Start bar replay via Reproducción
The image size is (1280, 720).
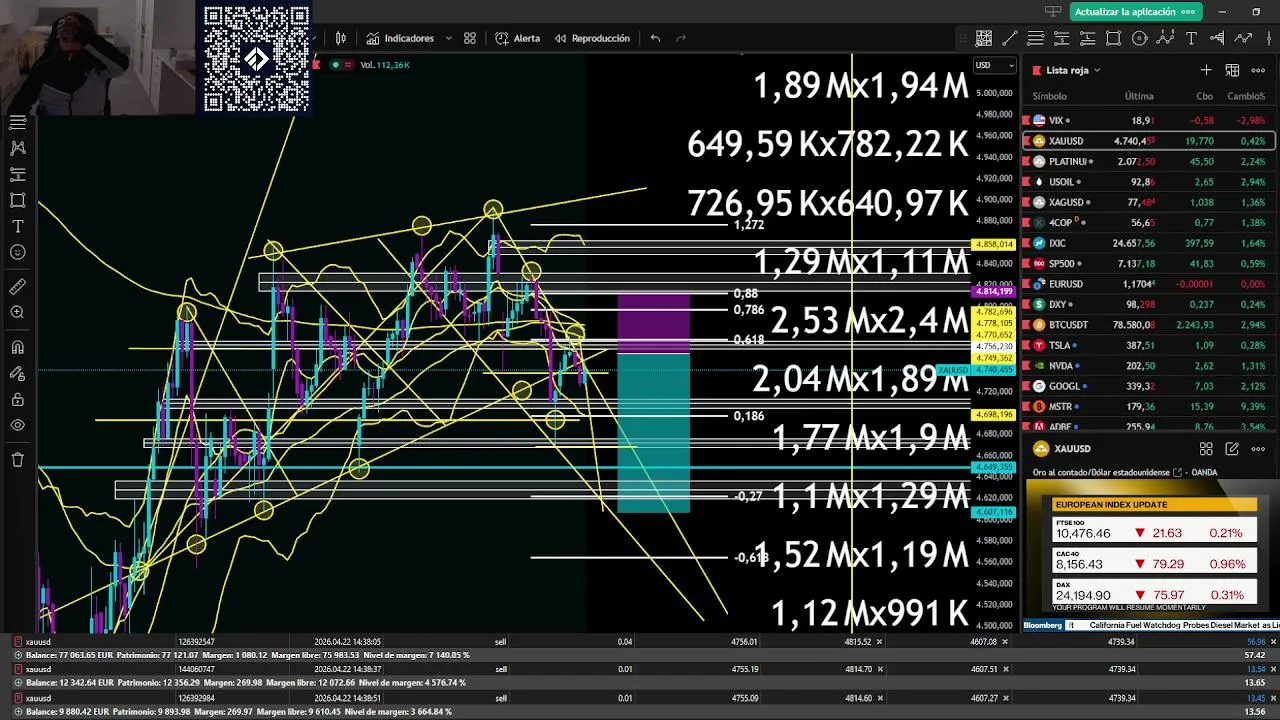pyautogui.click(x=591, y=38)
